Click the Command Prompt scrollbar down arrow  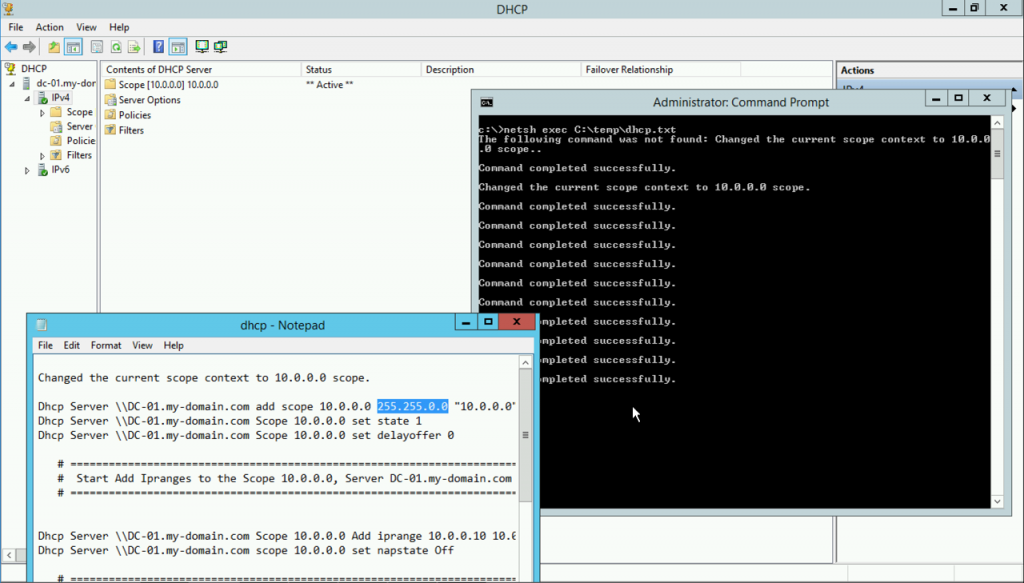coord(995,501)
